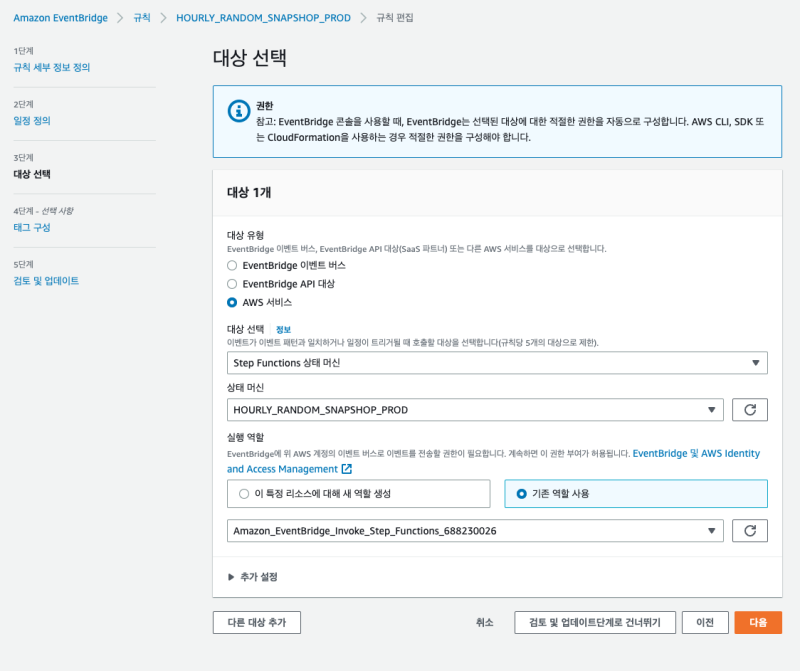Image resolution: width=800 pixels, height=671 pixels.
Task: Click 검토 및 업데이트단계로 건너뛰기 button
Action: coord(595,622)
